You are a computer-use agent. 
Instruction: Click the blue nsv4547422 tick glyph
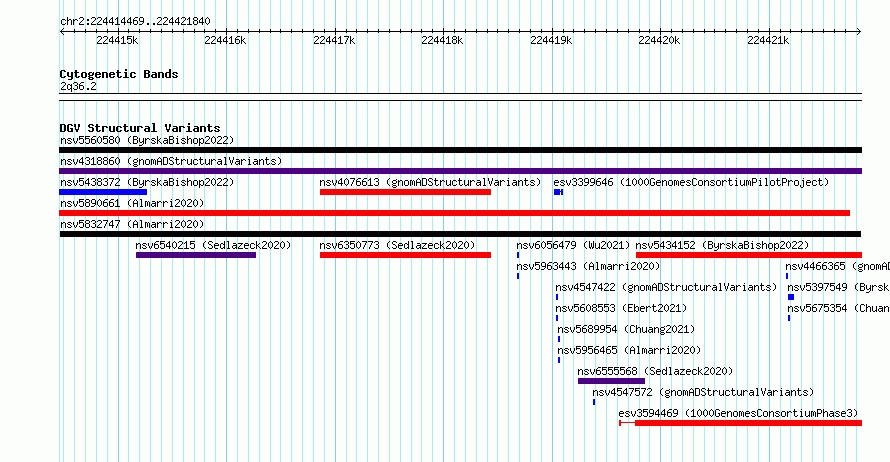click(x=557, y=297)
